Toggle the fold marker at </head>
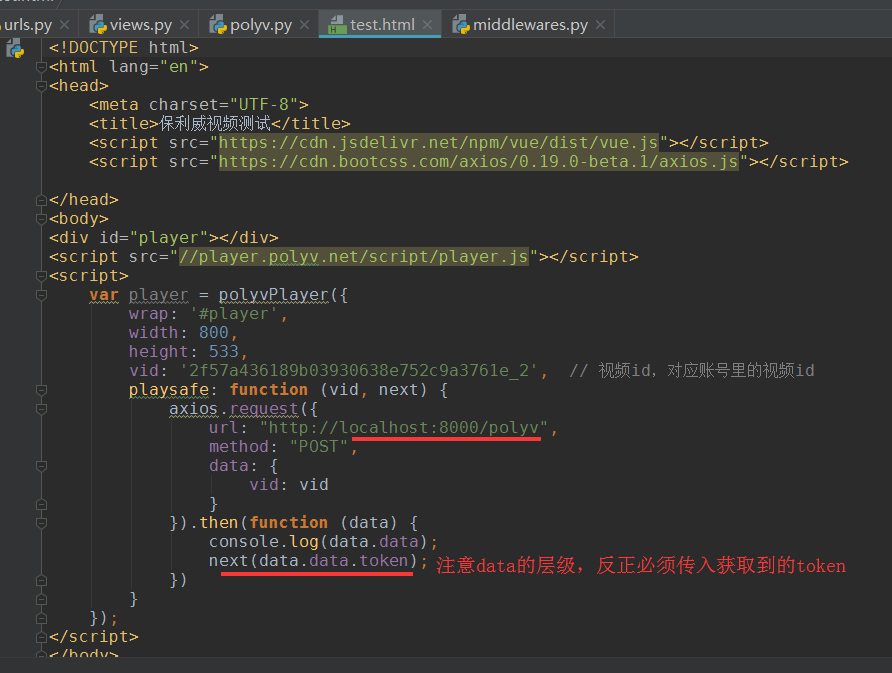This screenshot has width=892, height=673. point(41,200)
